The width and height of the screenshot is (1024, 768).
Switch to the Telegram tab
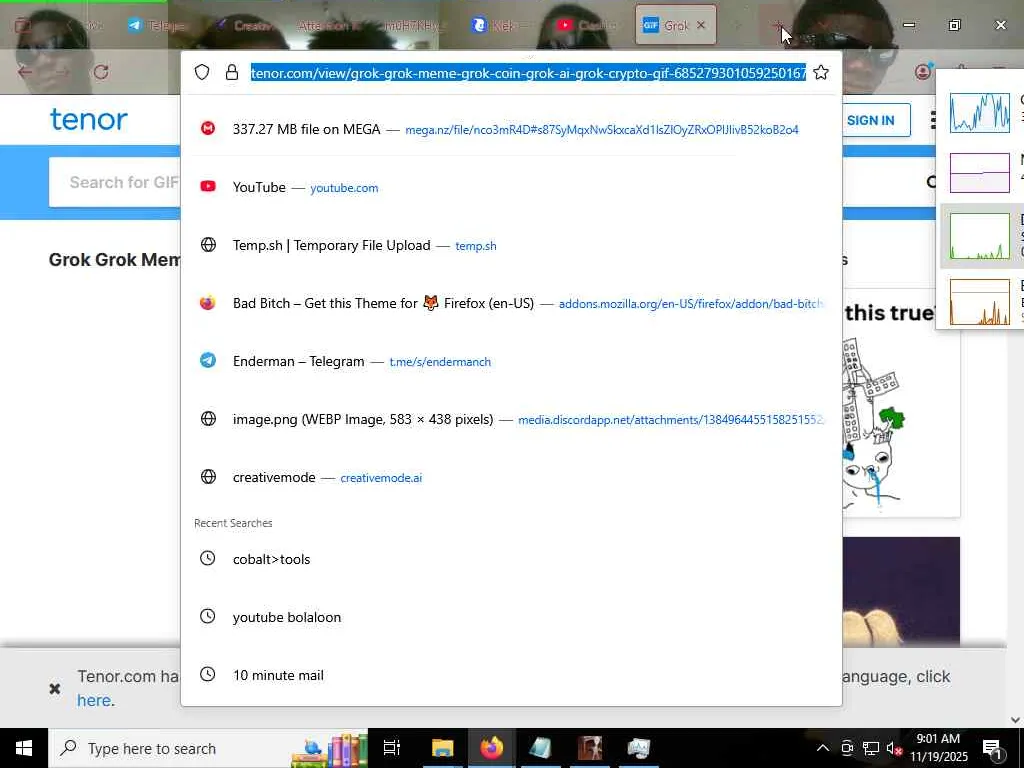(157, 25)
